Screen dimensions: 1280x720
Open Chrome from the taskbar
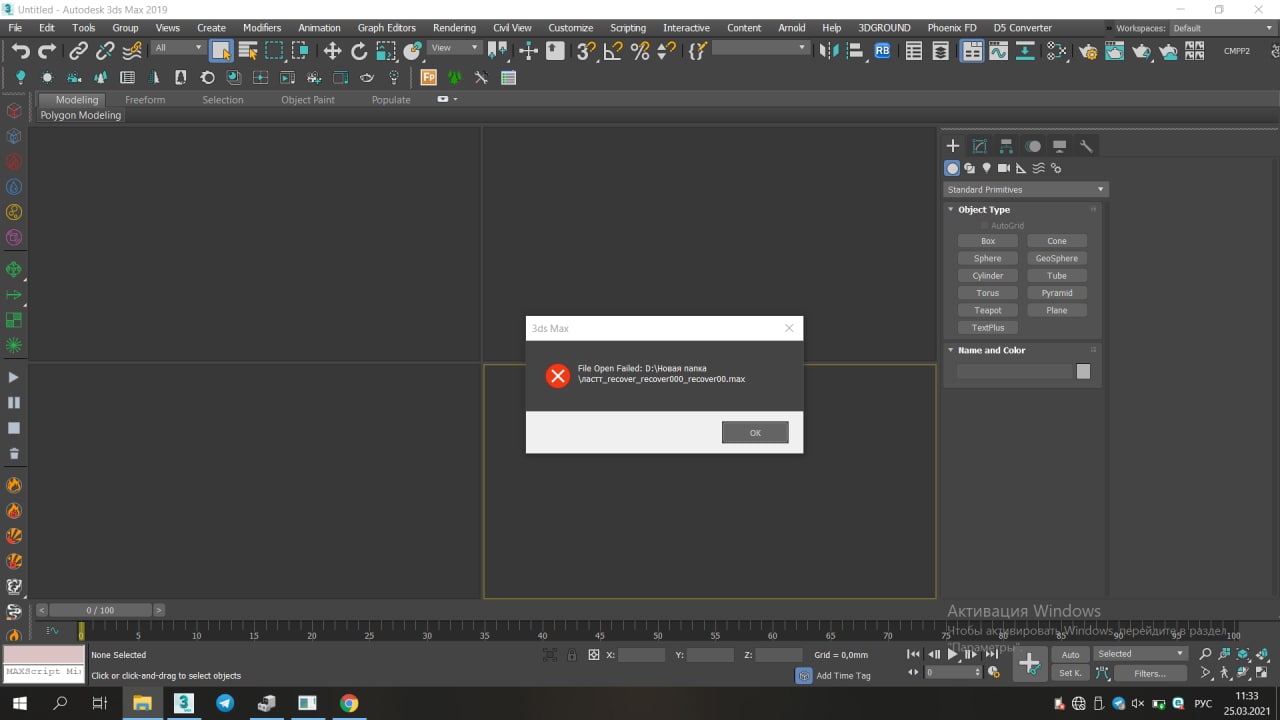coord(348,703)
